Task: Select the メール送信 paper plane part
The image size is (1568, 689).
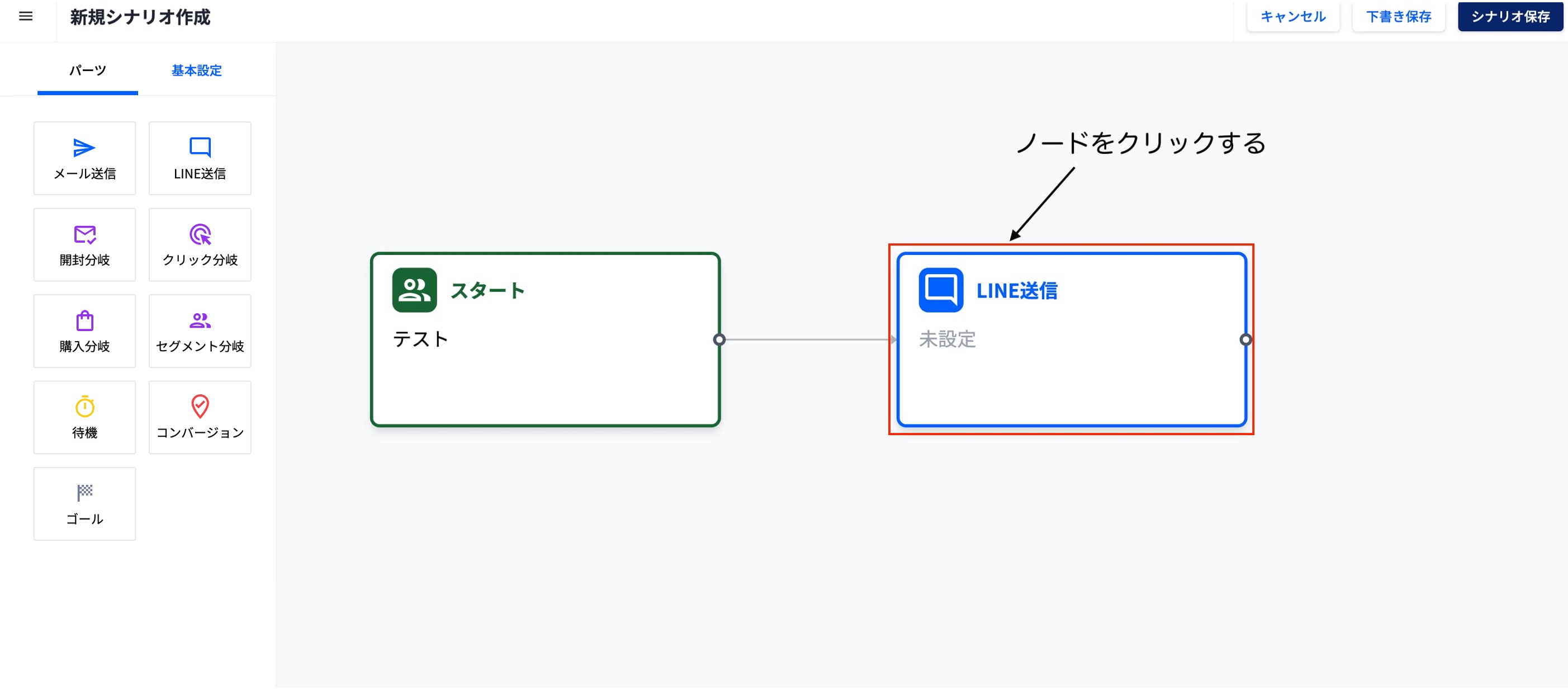Action: coord(84,158)
